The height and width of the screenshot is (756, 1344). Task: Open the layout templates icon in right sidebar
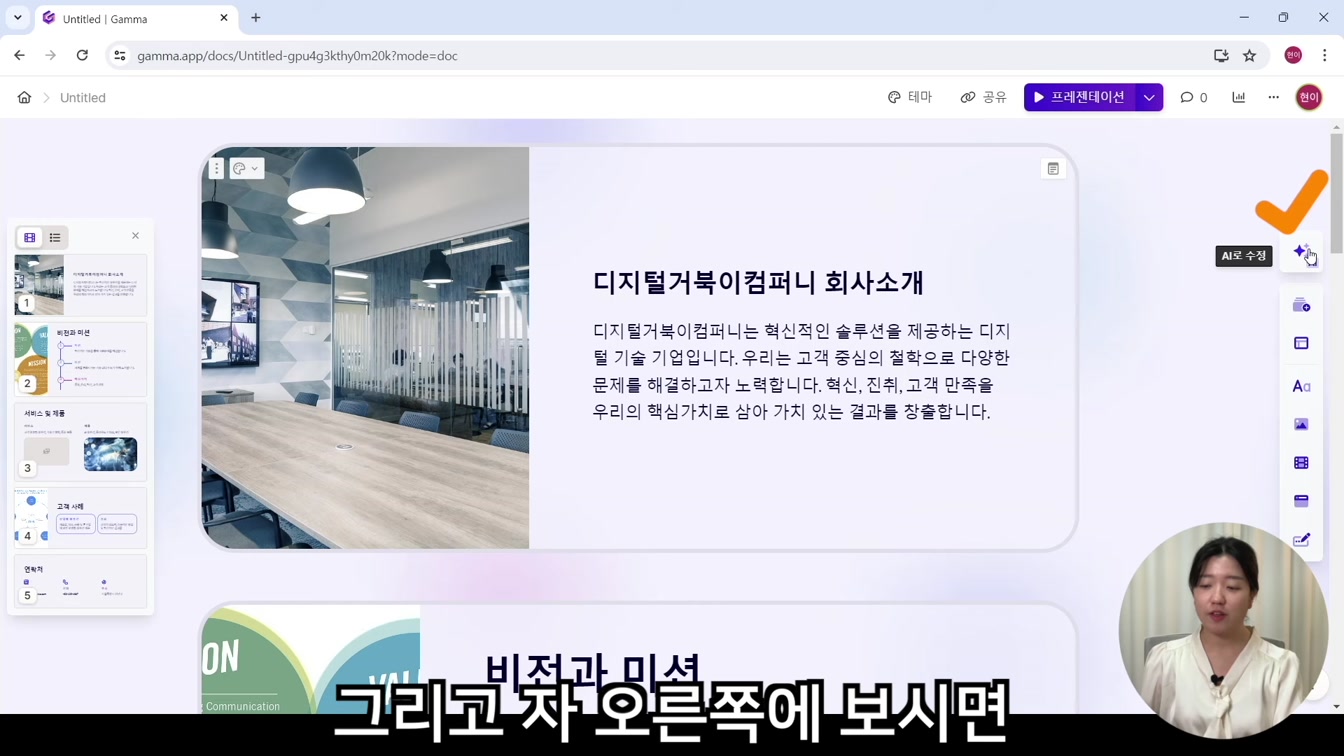(1301, 343)
